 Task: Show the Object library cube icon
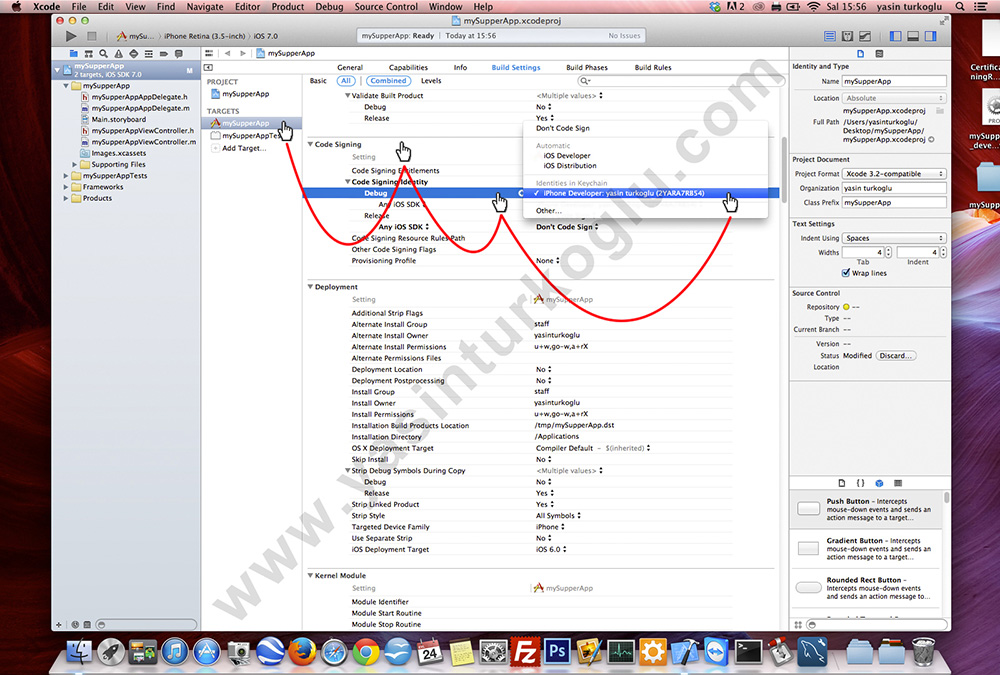(879, 483)
